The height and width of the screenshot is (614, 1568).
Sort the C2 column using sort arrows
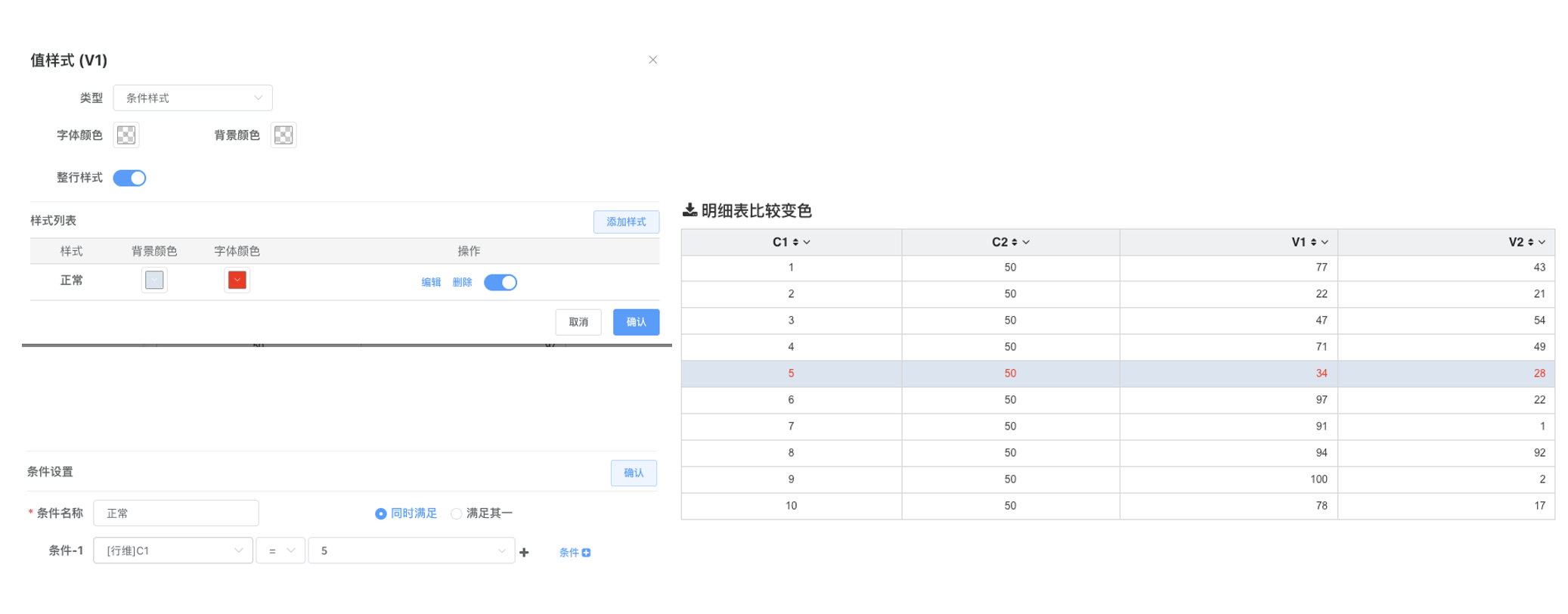coord(1015,242)
